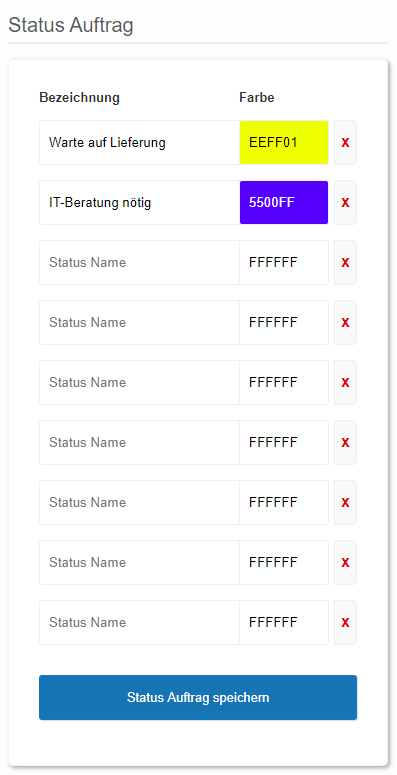Delete the fourth status row

(x=345, y=322)
